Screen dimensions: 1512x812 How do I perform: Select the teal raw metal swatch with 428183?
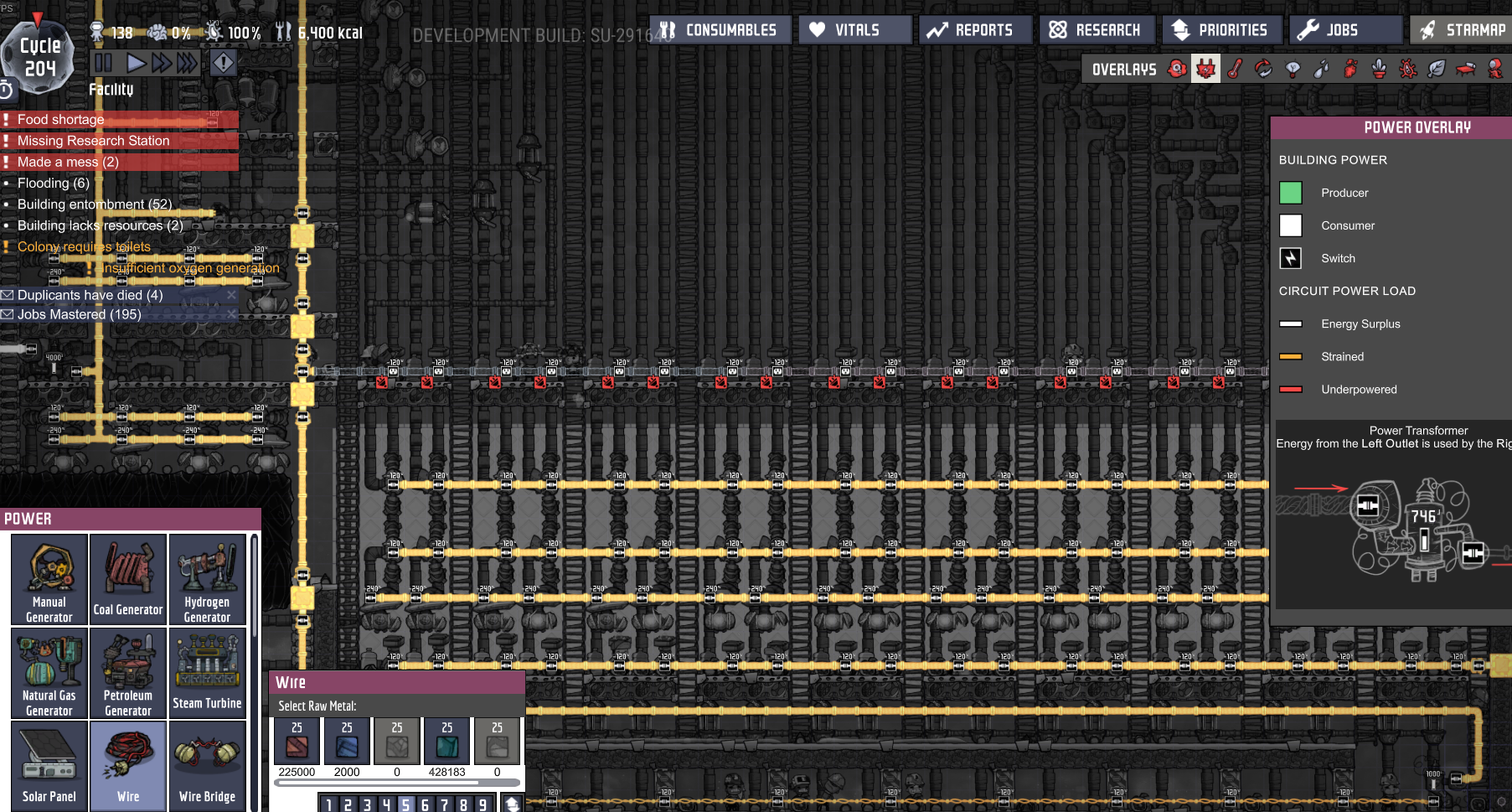(x=447, y=742)
